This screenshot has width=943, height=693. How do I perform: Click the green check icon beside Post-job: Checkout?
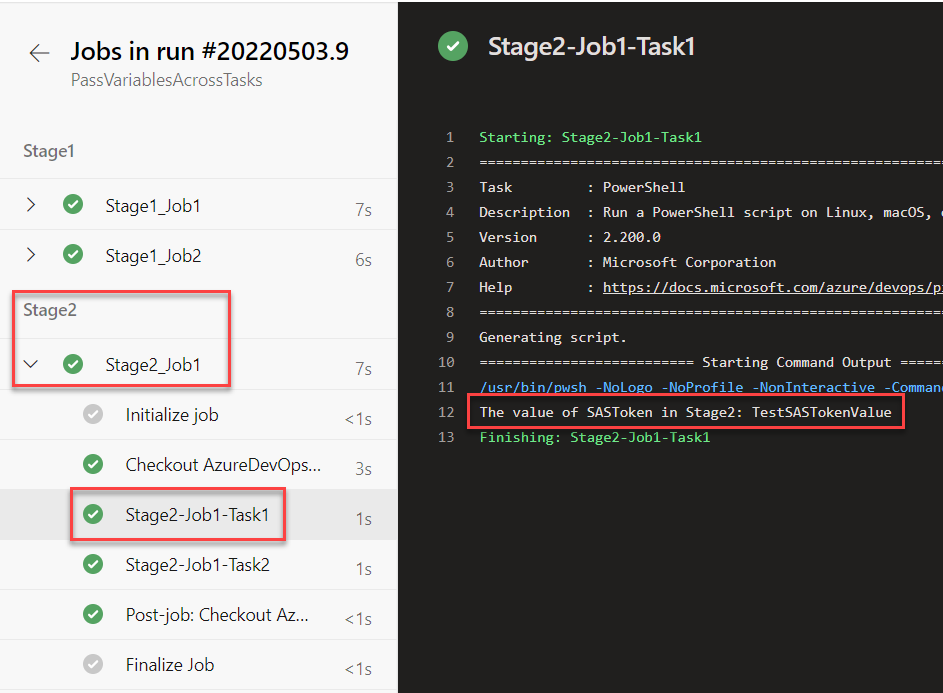(93, 614)
